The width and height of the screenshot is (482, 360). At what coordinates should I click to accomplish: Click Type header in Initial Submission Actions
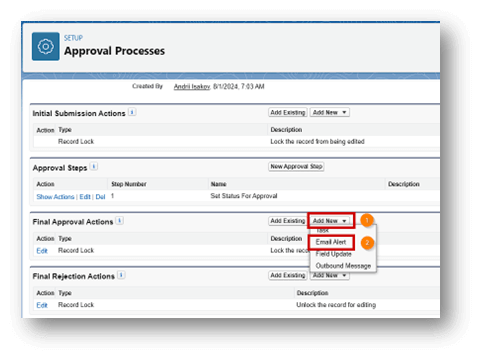tap(65, 130)
